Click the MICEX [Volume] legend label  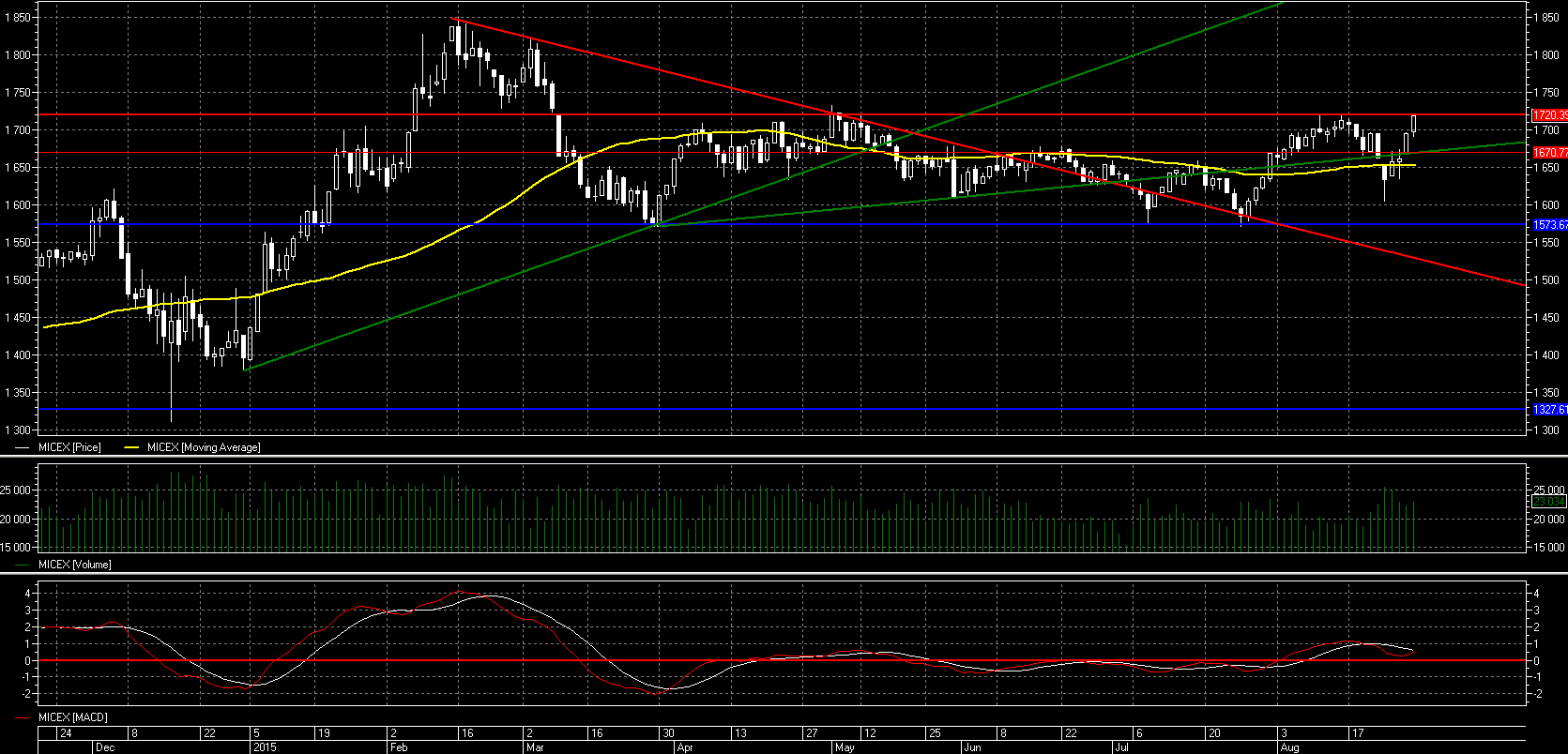[x=74, y=565]
